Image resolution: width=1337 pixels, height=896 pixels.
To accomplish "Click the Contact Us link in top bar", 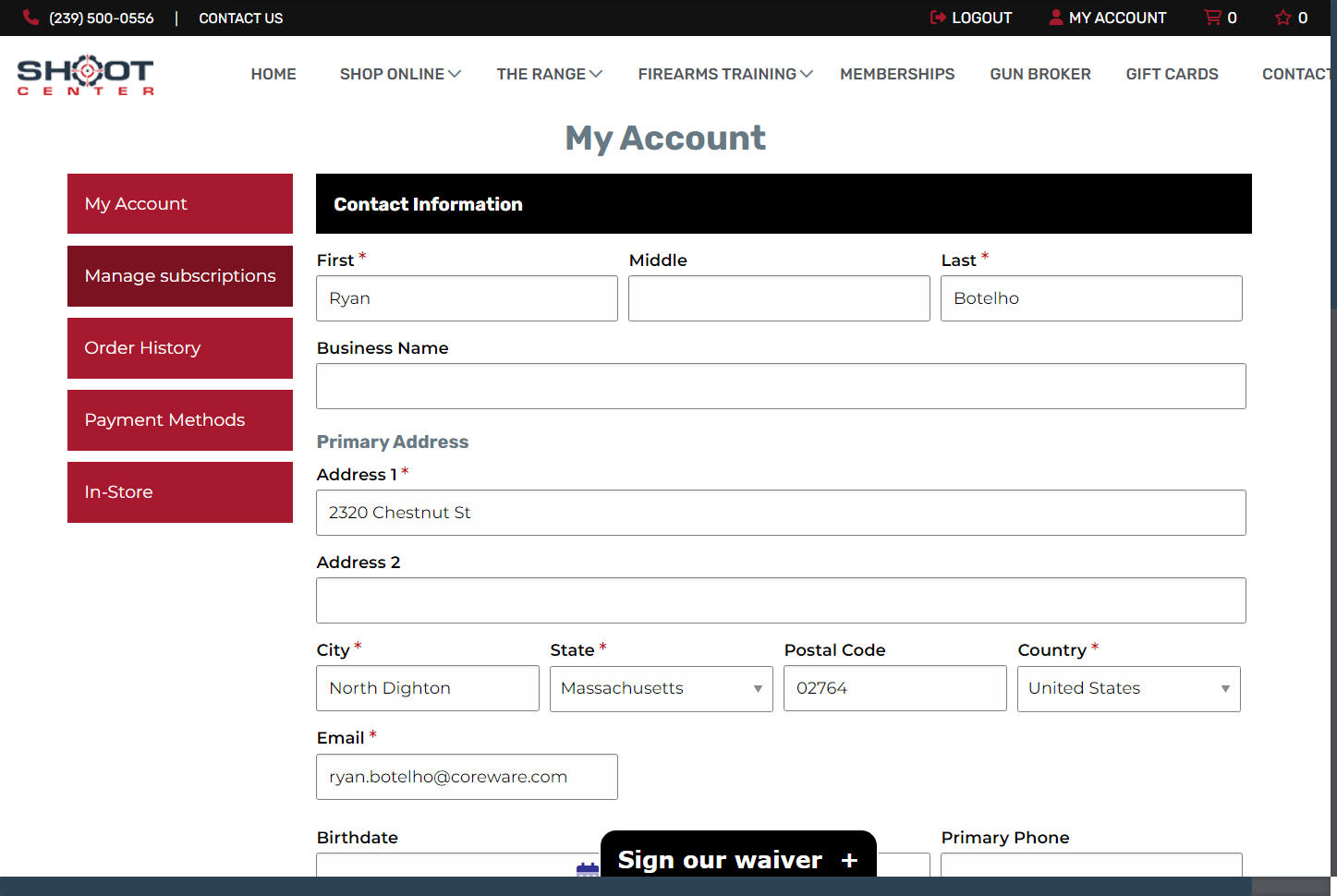I will pos(241,18).
